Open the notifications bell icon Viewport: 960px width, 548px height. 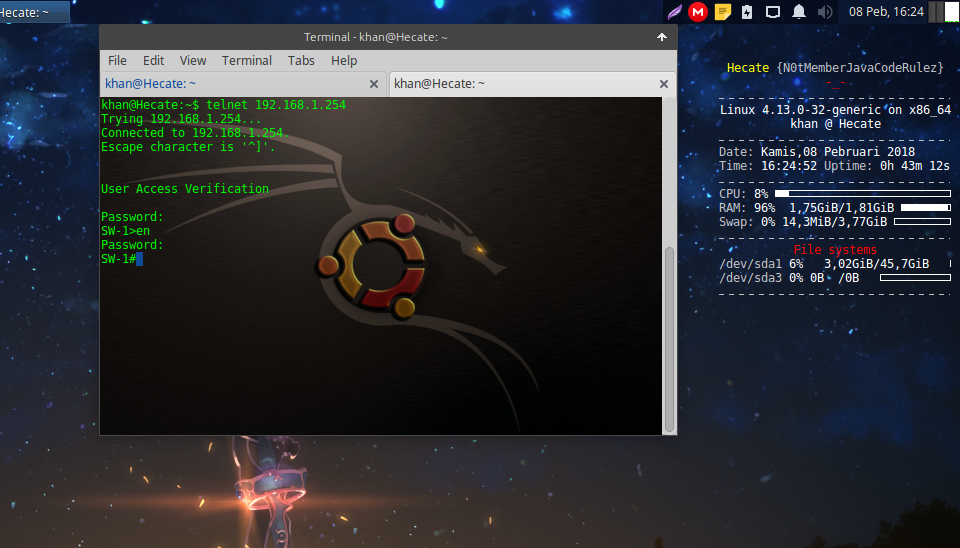[x=799, y=12]
